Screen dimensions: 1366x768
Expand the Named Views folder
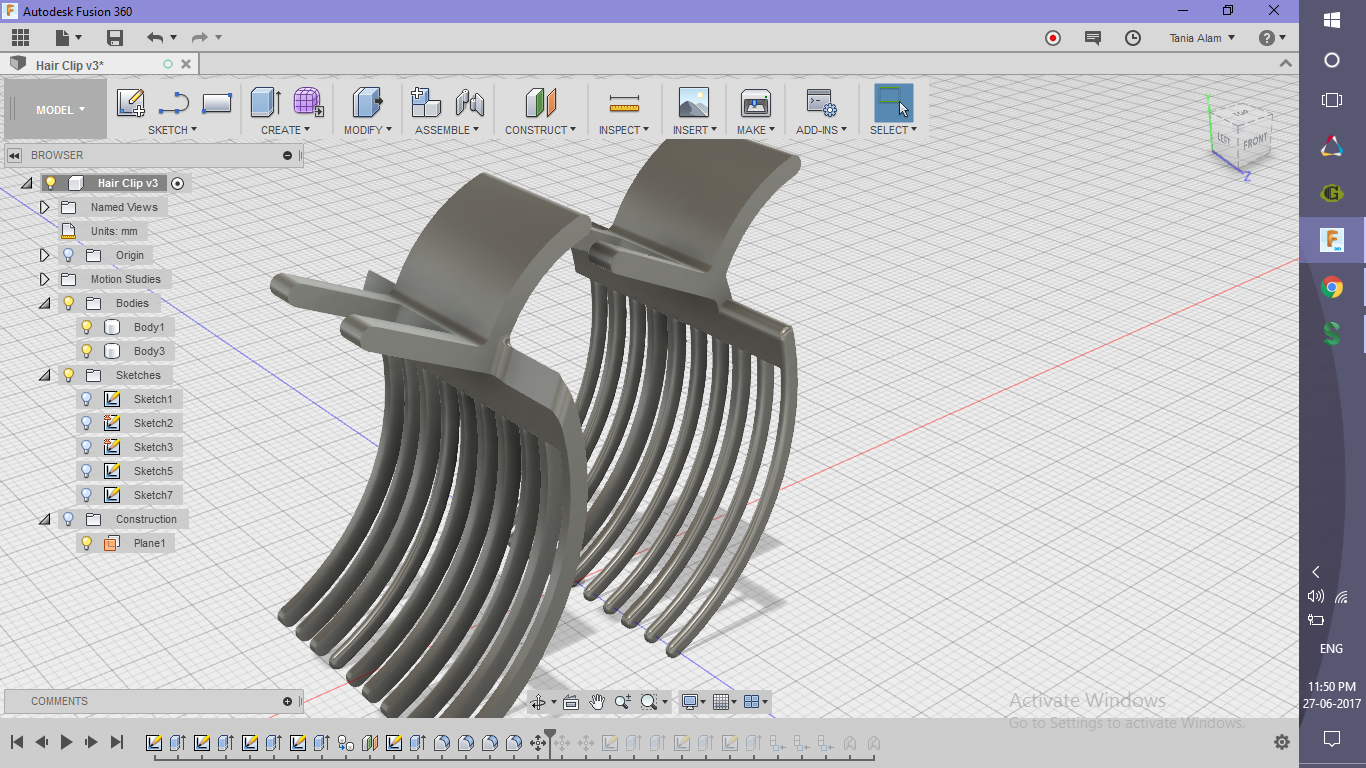(x=44, y=207)
